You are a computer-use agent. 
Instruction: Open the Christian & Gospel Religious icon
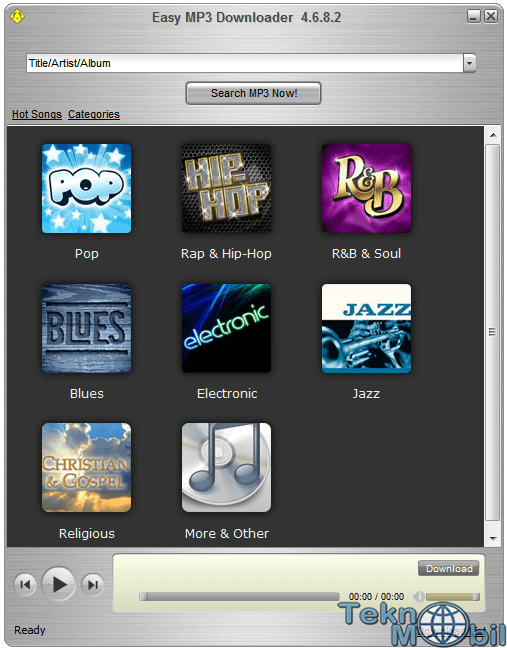[86, 467]
